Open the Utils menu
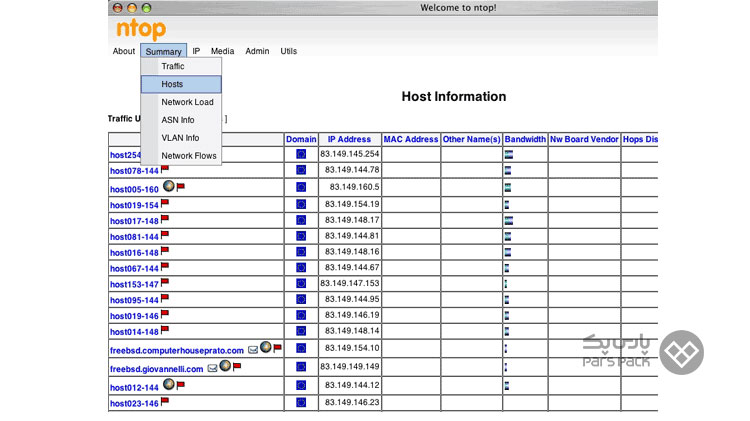This screenshot has width=750, height=421. click(x=288, y=51)
